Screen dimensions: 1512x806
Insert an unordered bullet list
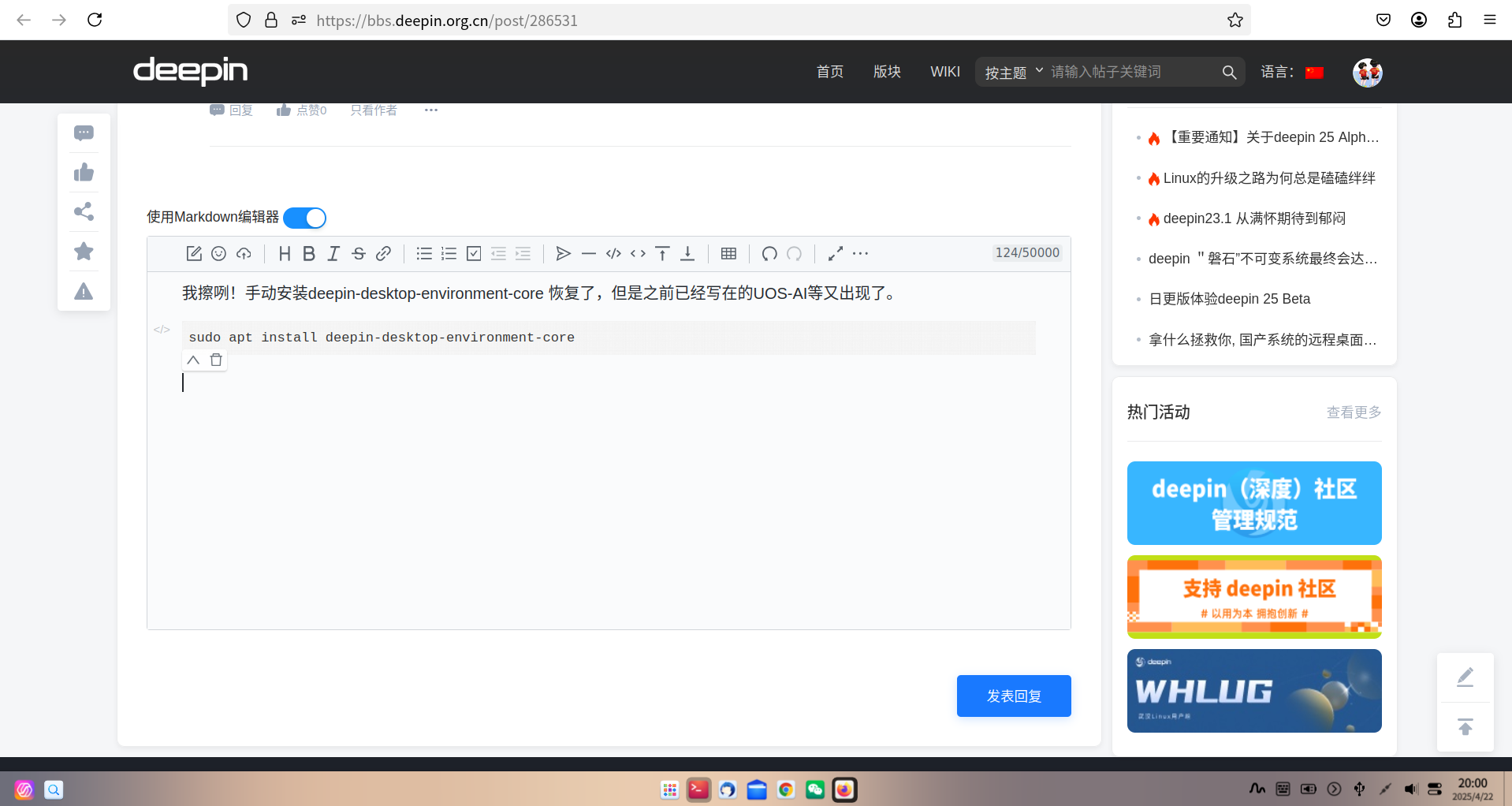tap(424, 253)
